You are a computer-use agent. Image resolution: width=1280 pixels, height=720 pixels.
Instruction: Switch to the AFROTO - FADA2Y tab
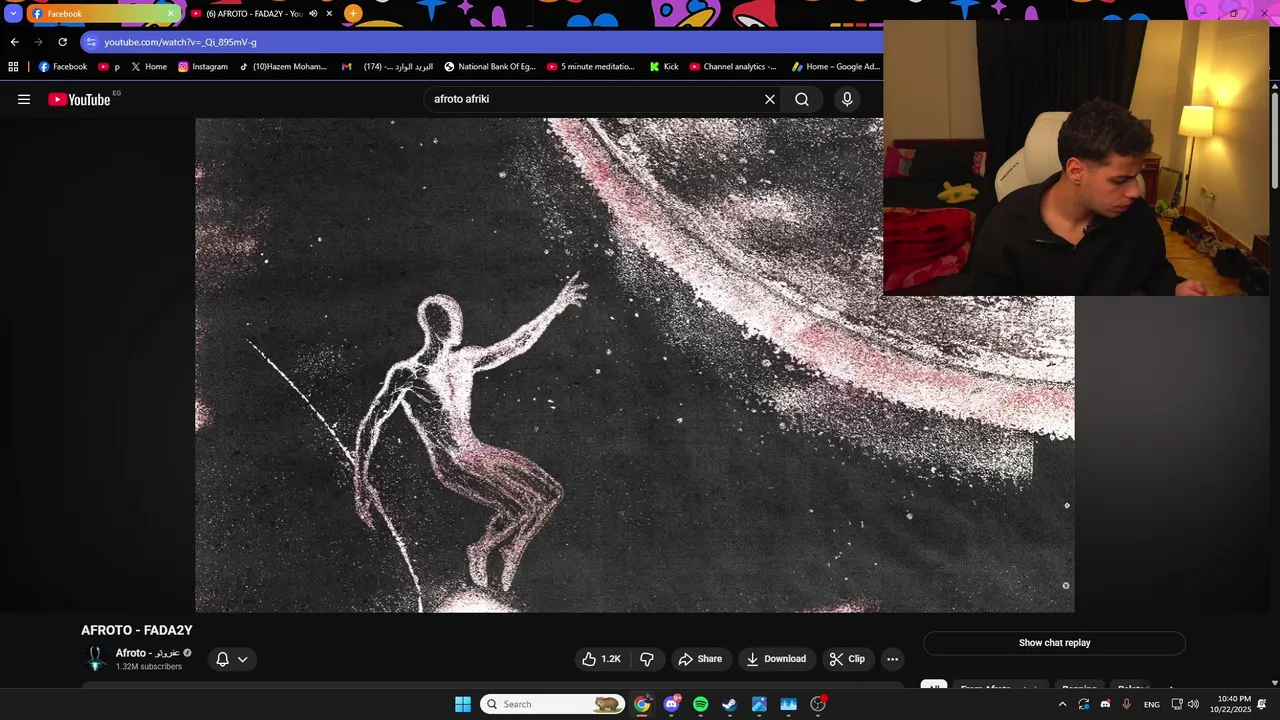(x=255, y=14)
